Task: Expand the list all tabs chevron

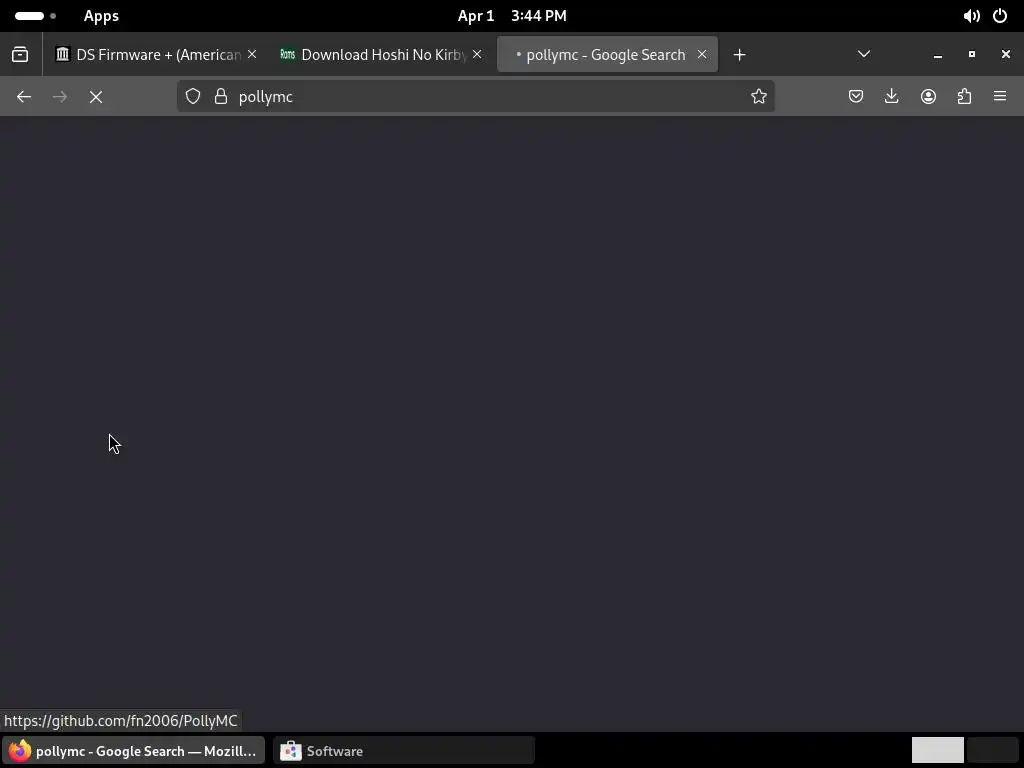Action: click(863, 54)
